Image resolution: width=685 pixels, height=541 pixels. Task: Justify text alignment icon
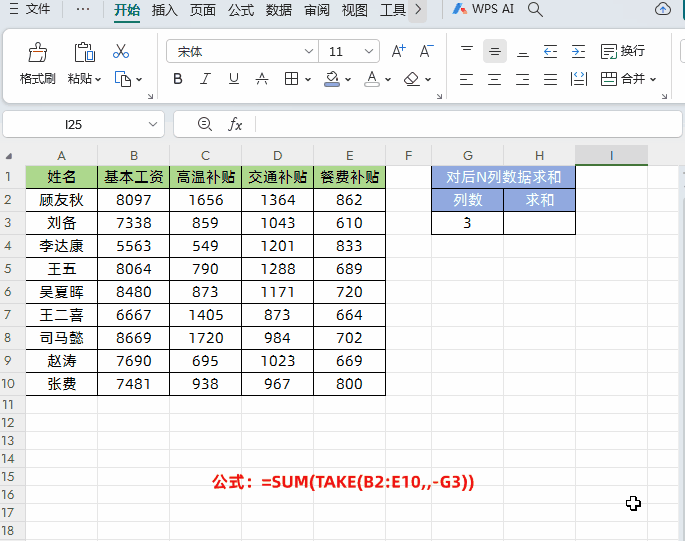550,79
